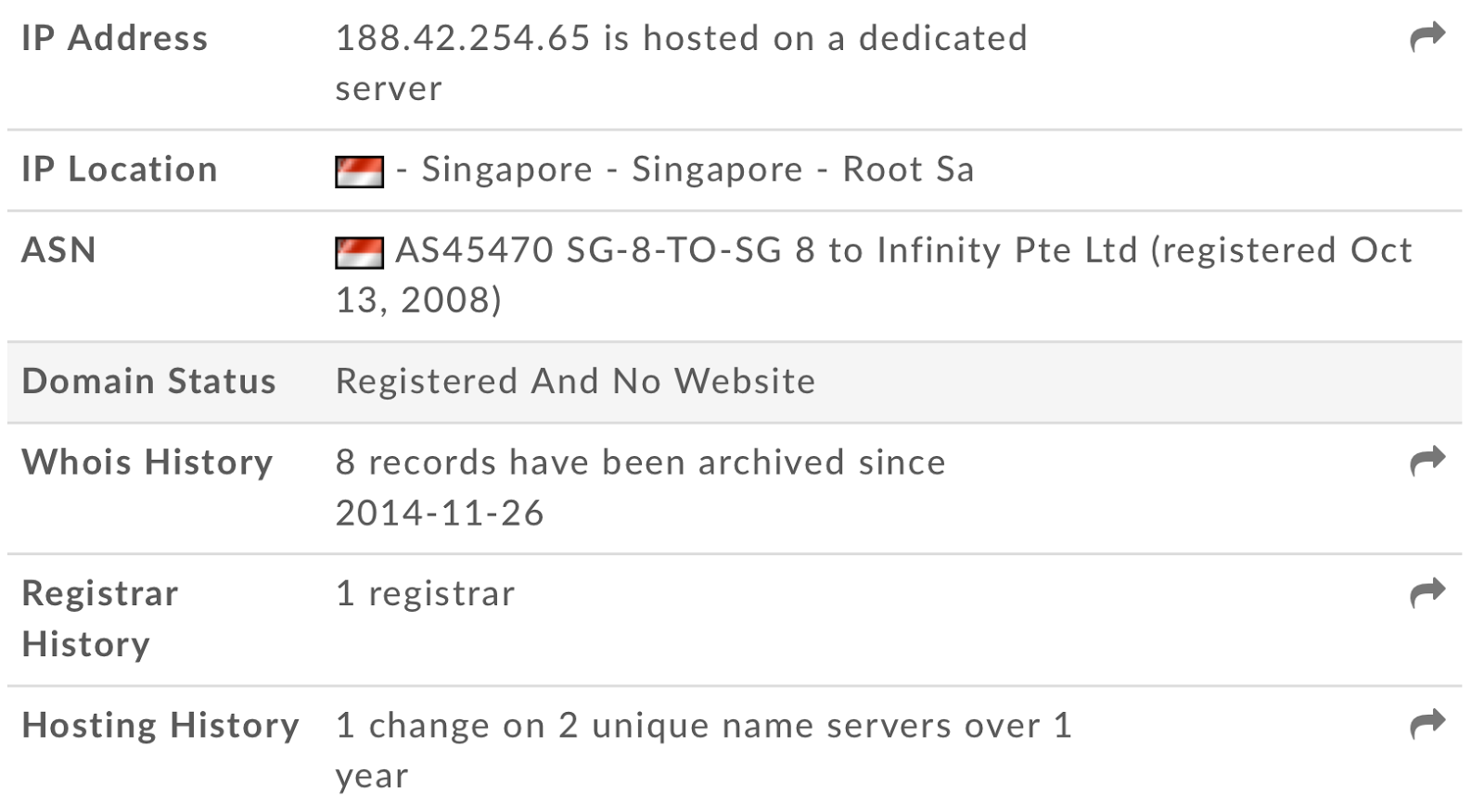
Task: Select the IP Address row label
Action: (x=114, y=39)
